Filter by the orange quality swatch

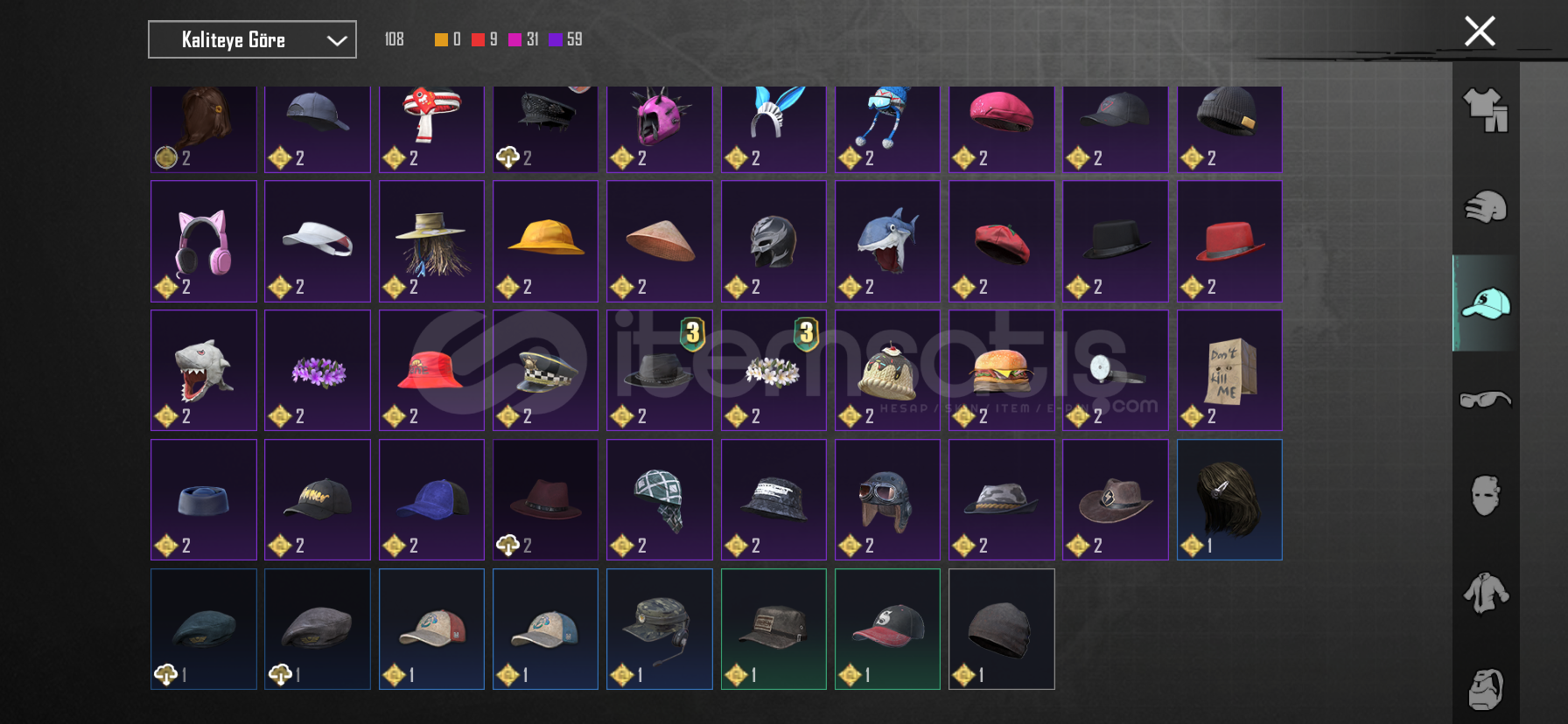coord(441,39)
